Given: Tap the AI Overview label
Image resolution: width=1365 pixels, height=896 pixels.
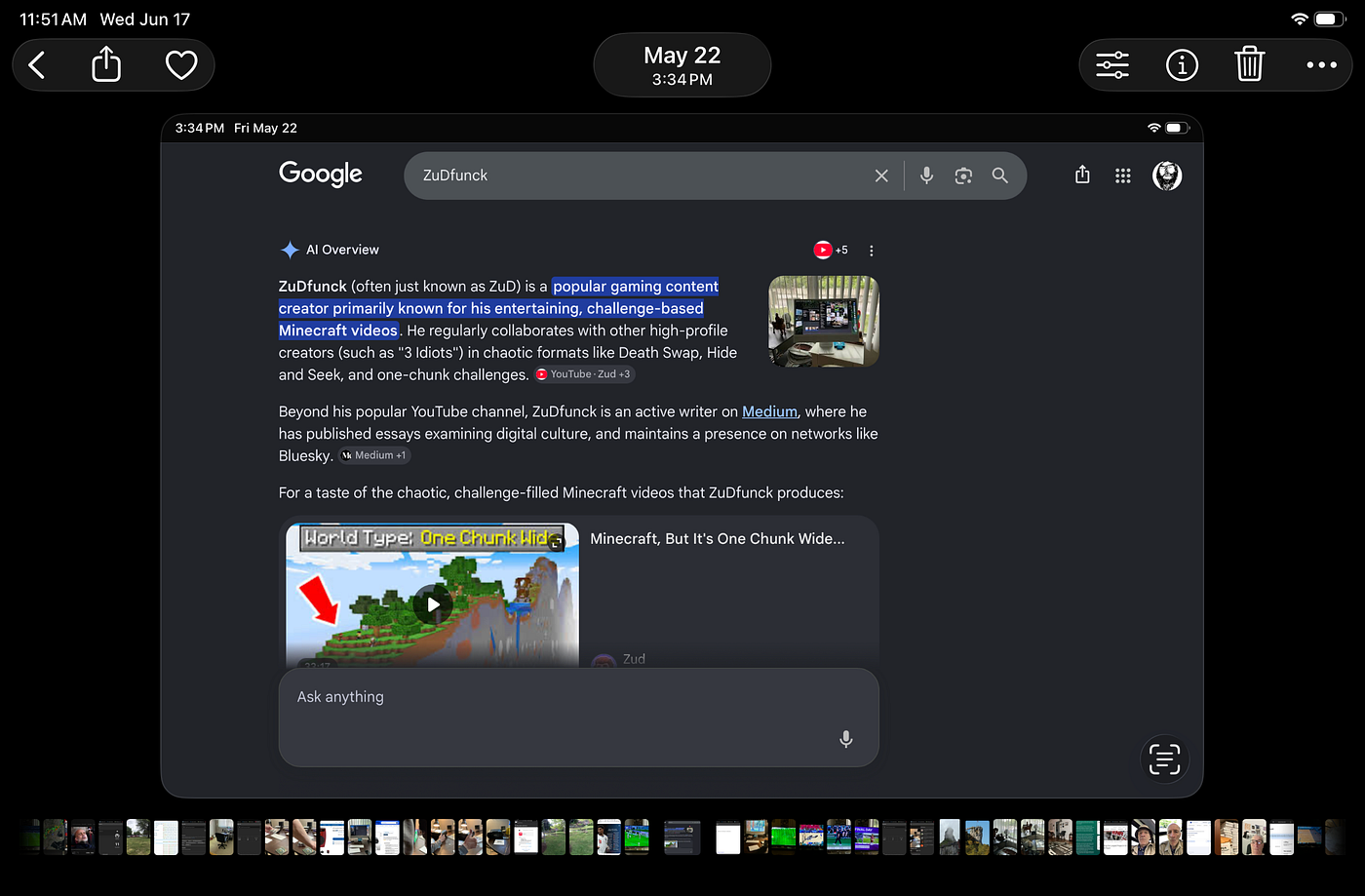Looking at the screenshot, I should click(x=342, y=250).
